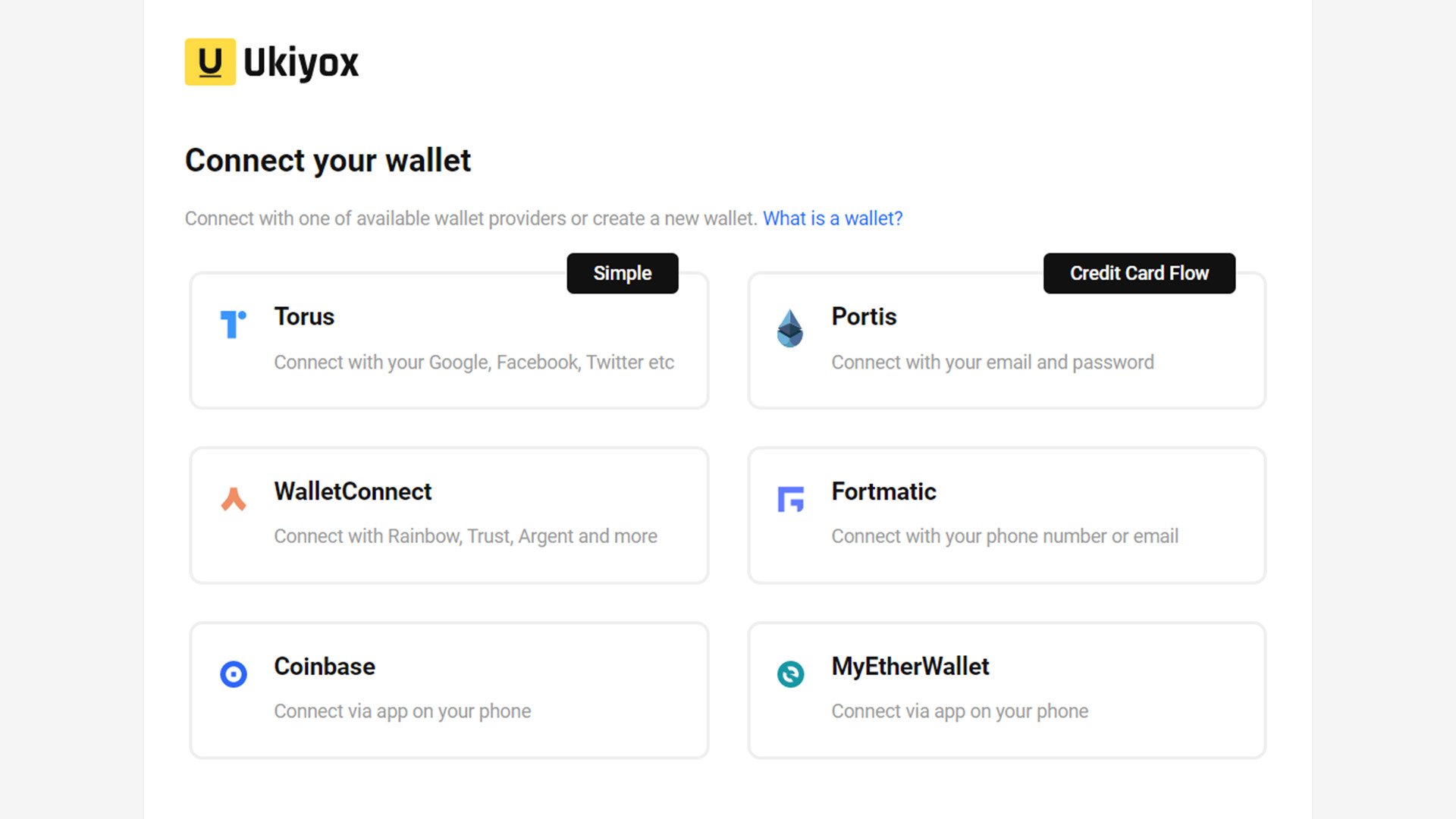Select the Torus wallet title
This screenshot has height=819, width=1456.
point(304,316)
